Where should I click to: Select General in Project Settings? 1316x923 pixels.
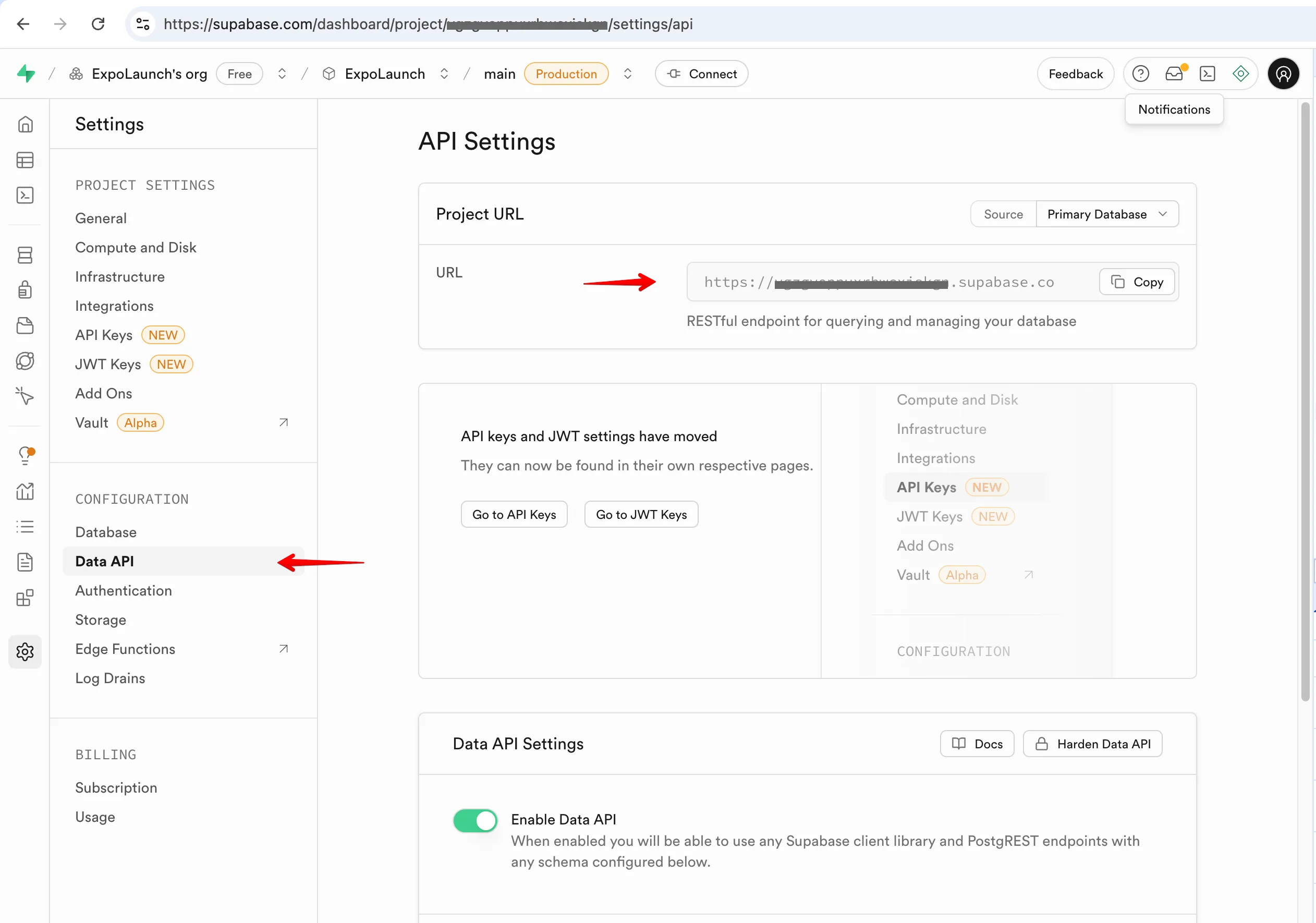click(x=101, y=218)
